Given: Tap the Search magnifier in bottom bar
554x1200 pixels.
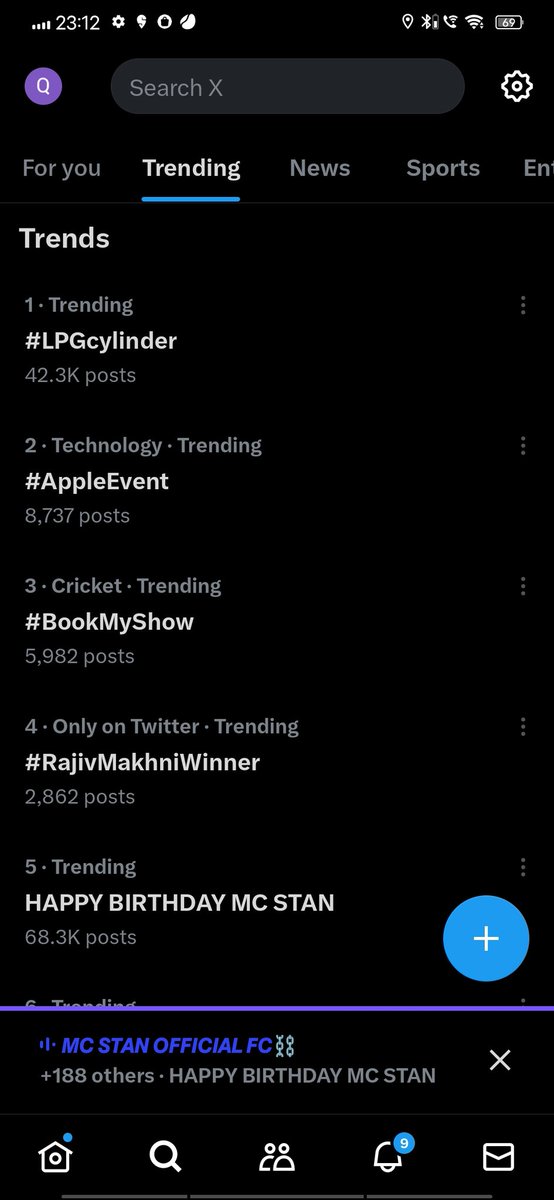Looking at the screenshot, I should click(x=165, y=1157).
